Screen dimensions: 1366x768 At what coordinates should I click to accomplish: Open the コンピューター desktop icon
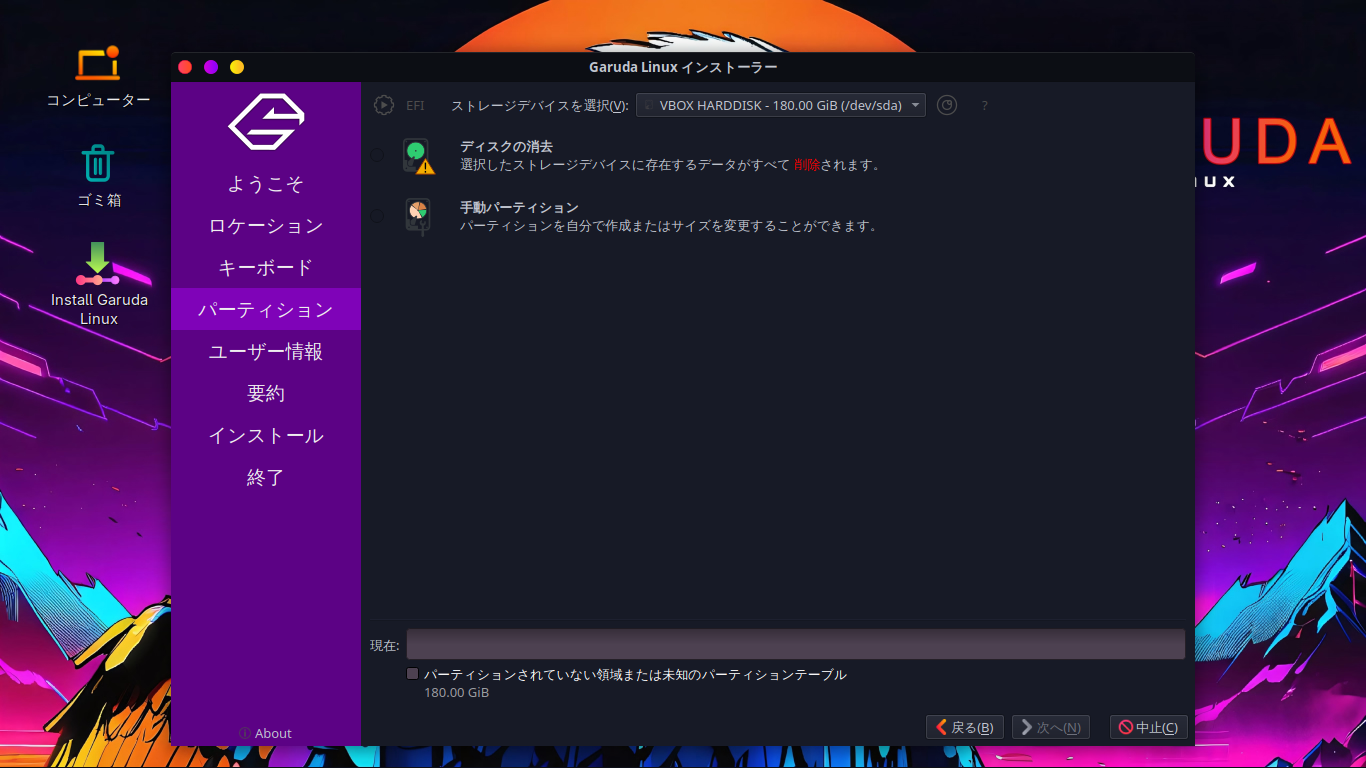point(98,78)
